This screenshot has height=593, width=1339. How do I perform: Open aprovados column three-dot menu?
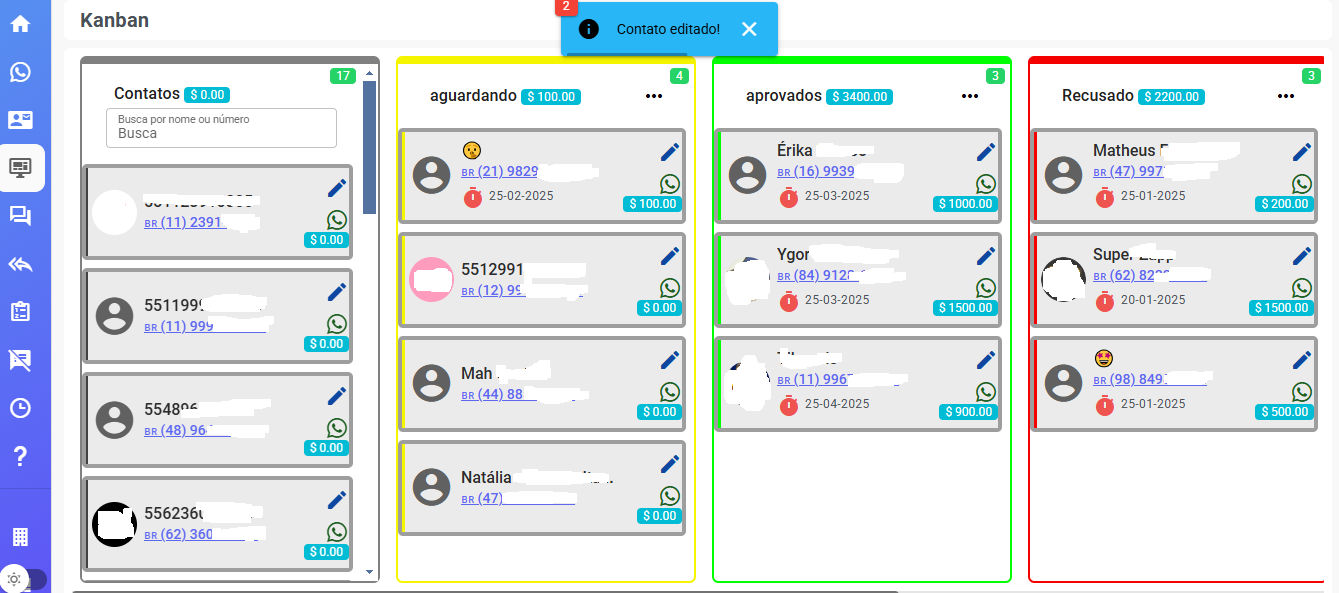(x=970, y=96)
